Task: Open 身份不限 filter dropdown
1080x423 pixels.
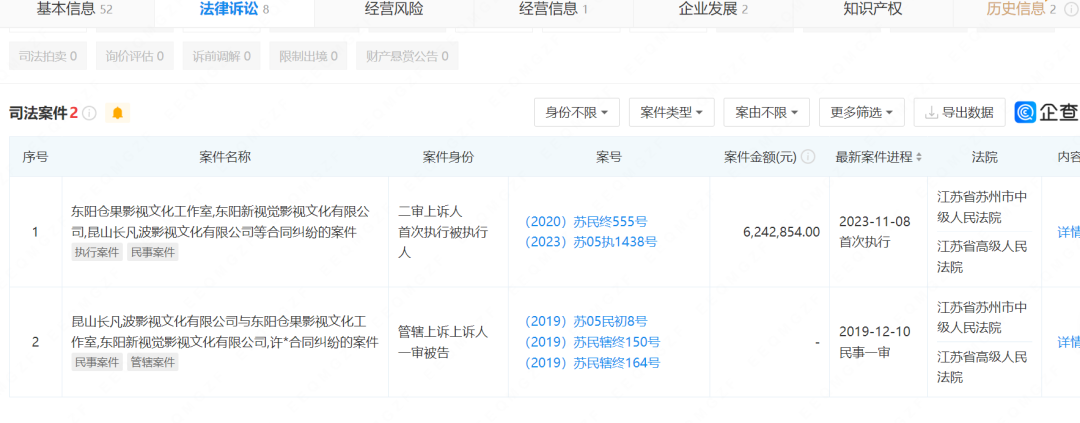Action: point(577,112)
